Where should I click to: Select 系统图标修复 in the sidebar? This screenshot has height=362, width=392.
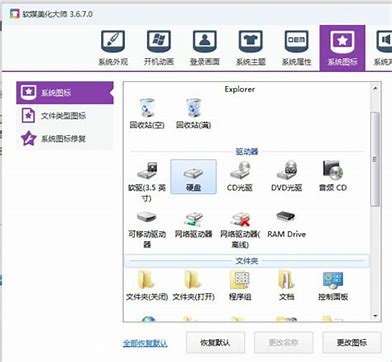tap(65, 139)
